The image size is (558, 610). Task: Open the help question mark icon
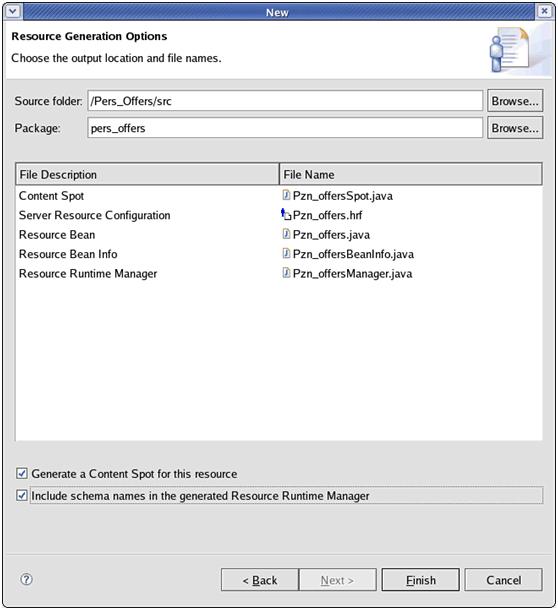coord(26,579)
